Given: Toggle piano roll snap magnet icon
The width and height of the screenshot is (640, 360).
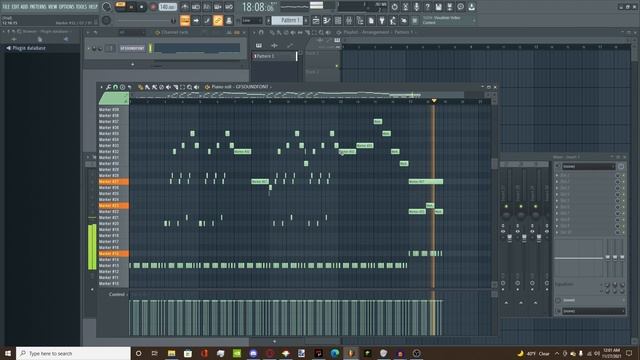Looking at the screenshot, I should click(116, 87).
